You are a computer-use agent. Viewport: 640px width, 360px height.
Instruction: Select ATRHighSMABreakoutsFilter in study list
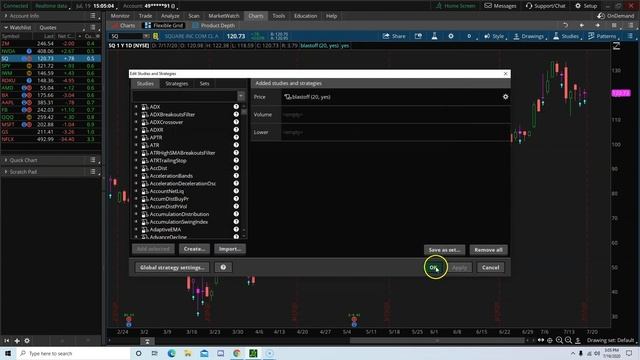click(x=182, y=153)
